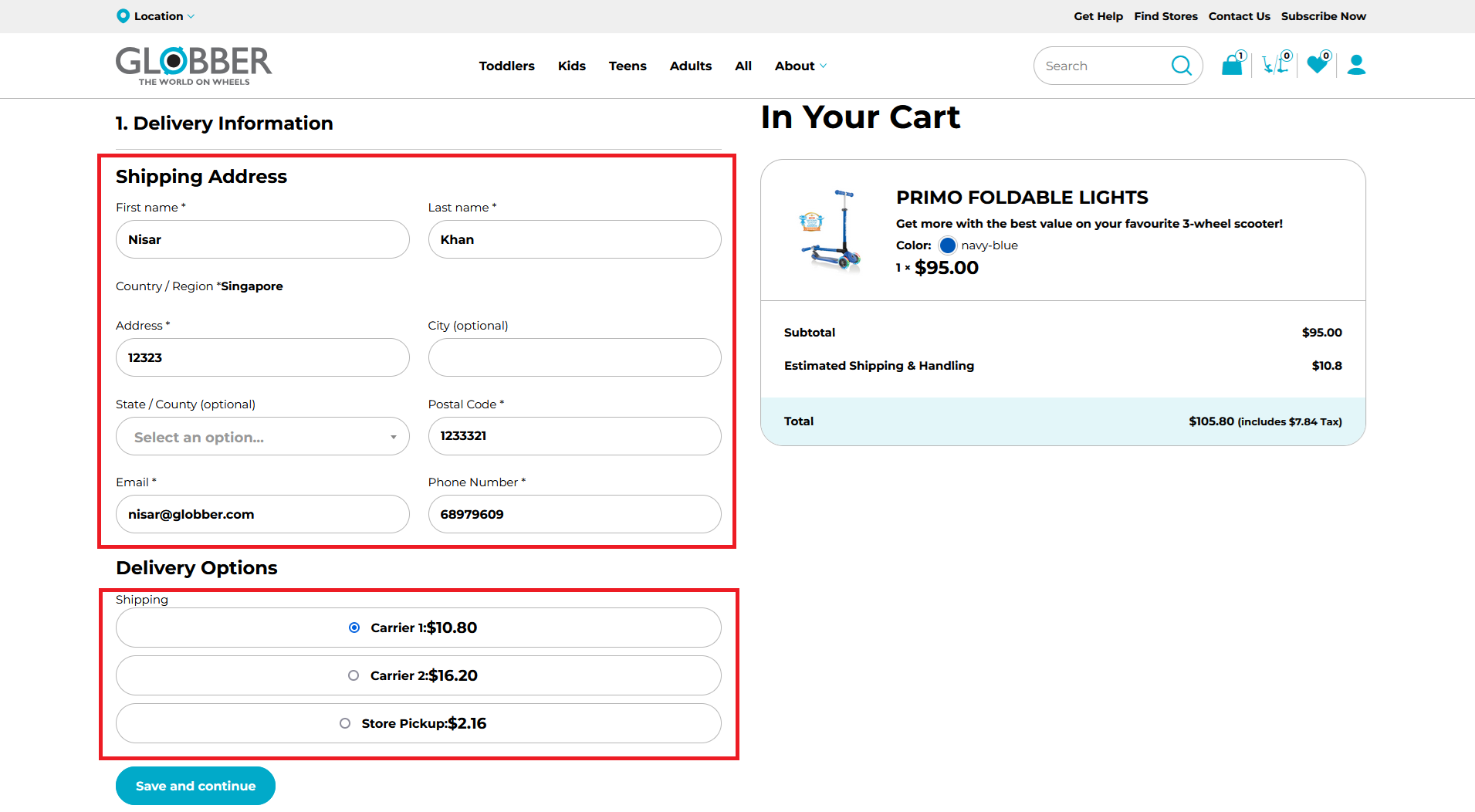Open the shopping bag cart icon
This screenshot has width=1475, height=812.
point(1233,64)
